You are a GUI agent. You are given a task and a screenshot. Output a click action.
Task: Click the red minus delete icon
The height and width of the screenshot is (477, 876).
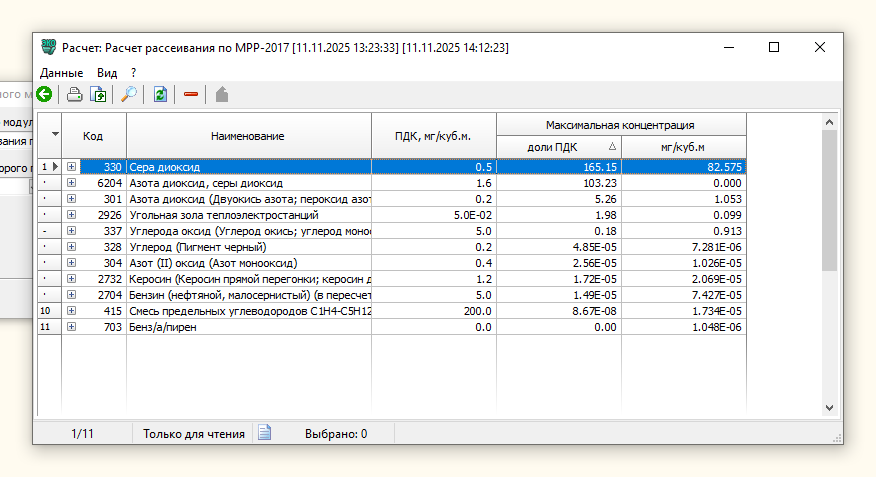191,95
